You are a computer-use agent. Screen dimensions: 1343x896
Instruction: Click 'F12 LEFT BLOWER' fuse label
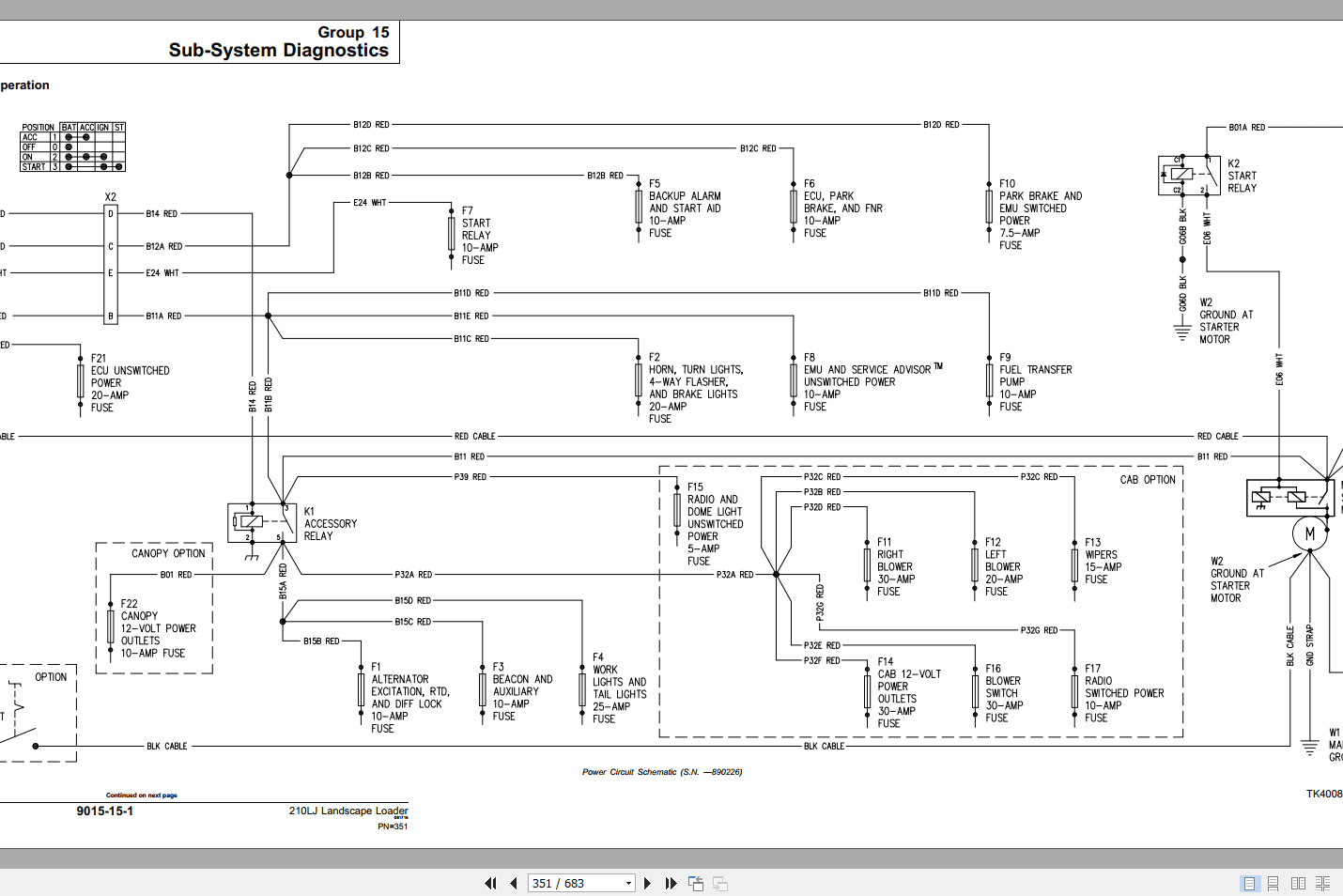(1003, 567)
